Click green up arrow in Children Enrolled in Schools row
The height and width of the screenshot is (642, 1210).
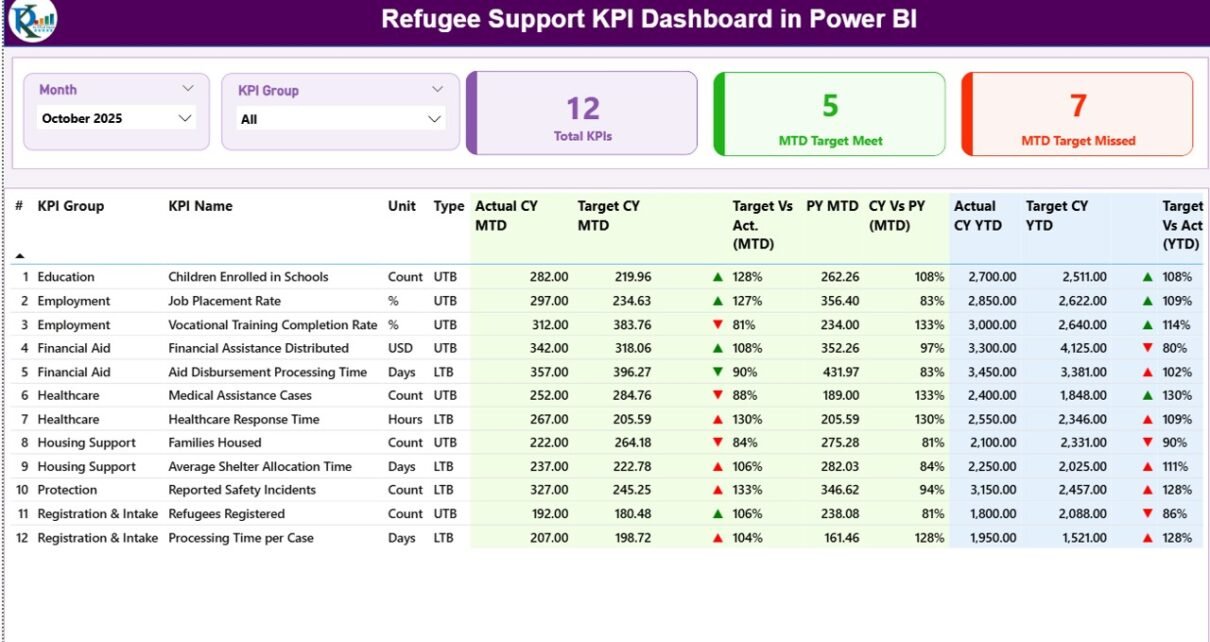pyautogui.click(x=717, y=277)
